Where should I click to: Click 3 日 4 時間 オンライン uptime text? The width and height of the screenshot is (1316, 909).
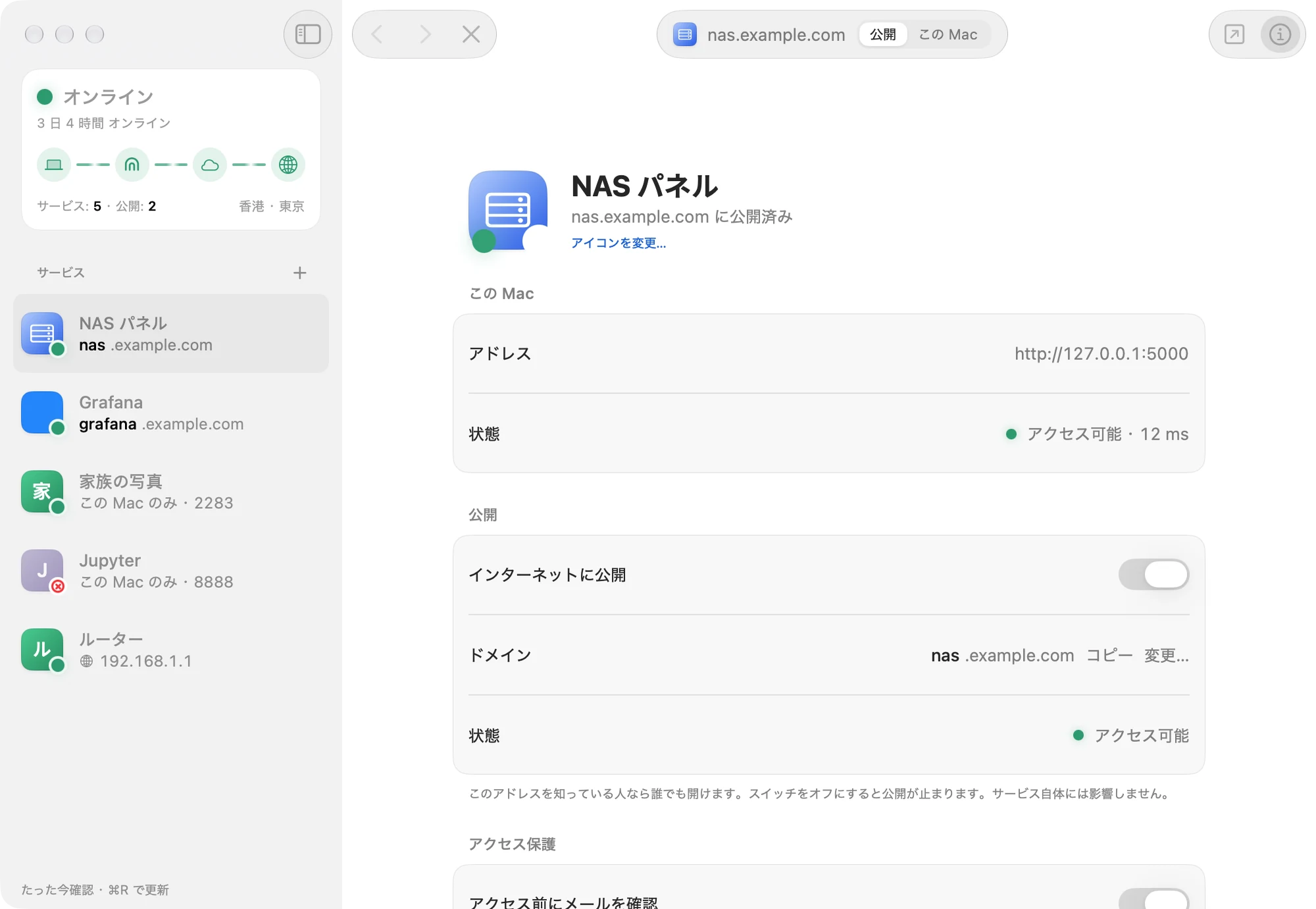[104, 123]
